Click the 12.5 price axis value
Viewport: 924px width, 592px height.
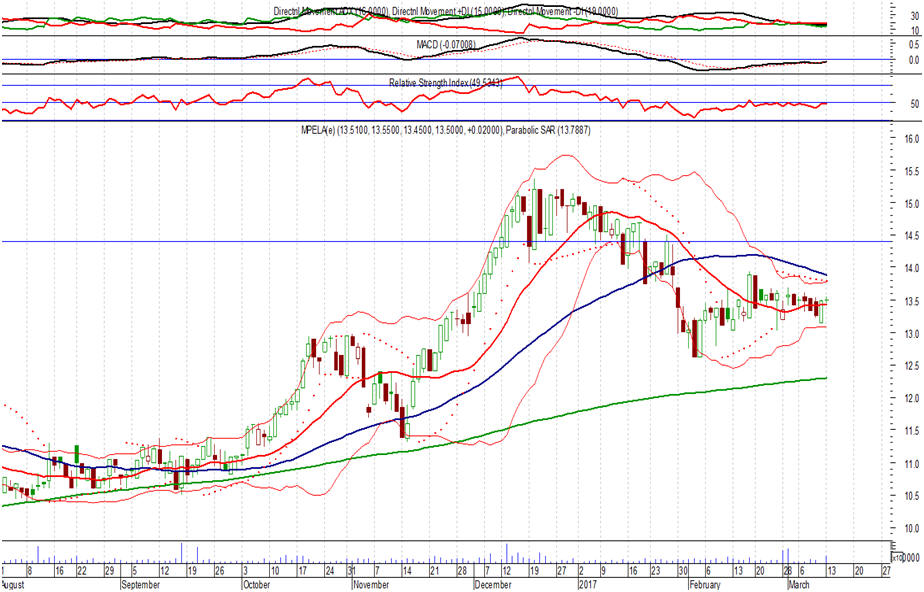[912, 366]
